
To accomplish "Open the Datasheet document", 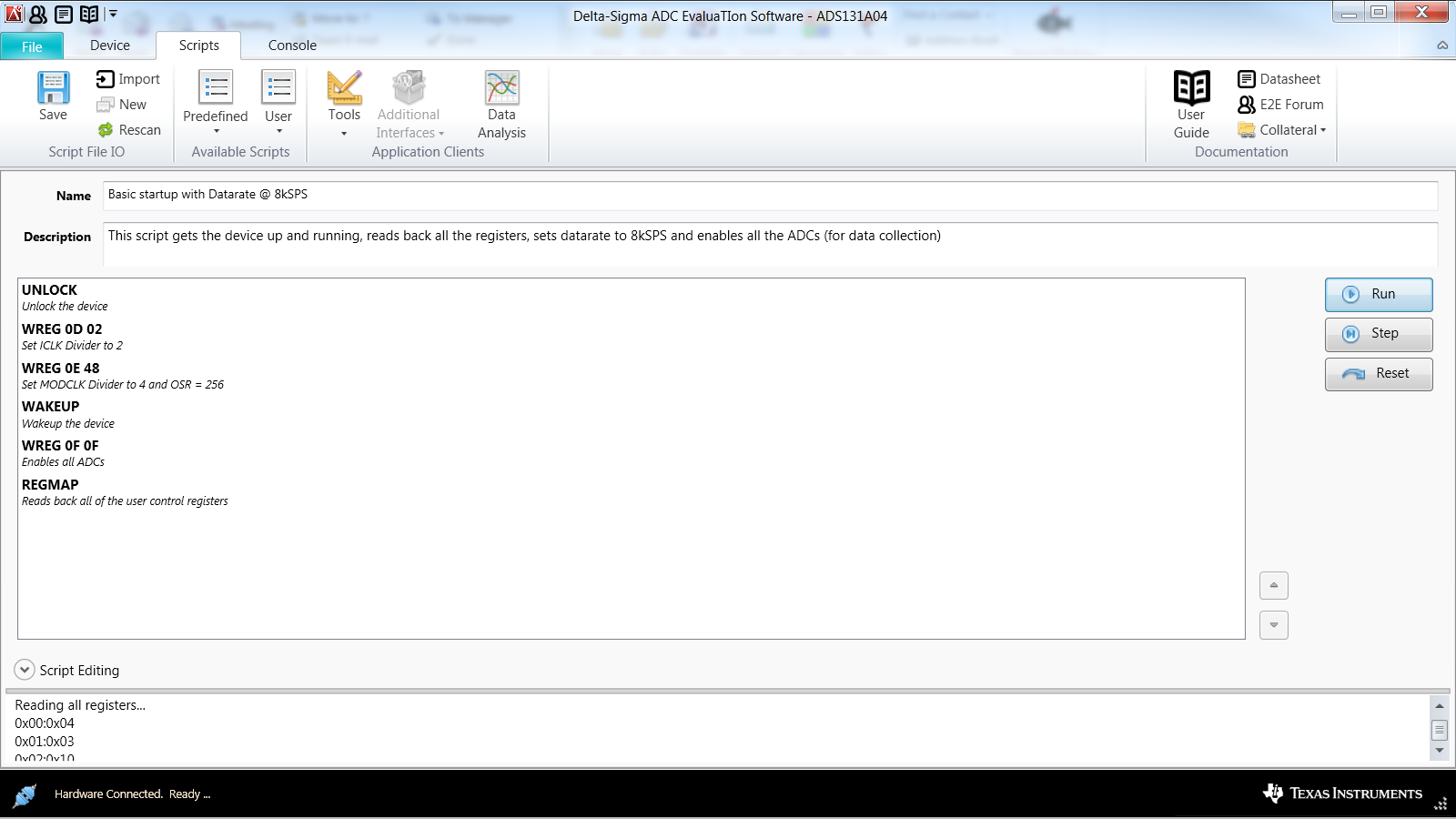I will 1279,79.
